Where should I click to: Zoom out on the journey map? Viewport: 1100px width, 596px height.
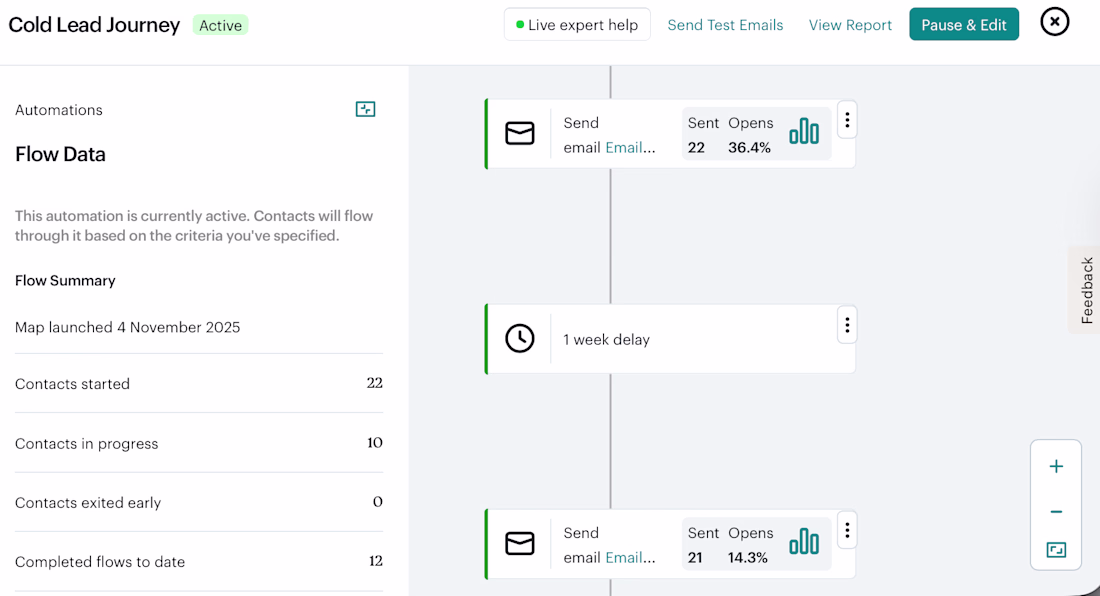tap(1056, 512)
